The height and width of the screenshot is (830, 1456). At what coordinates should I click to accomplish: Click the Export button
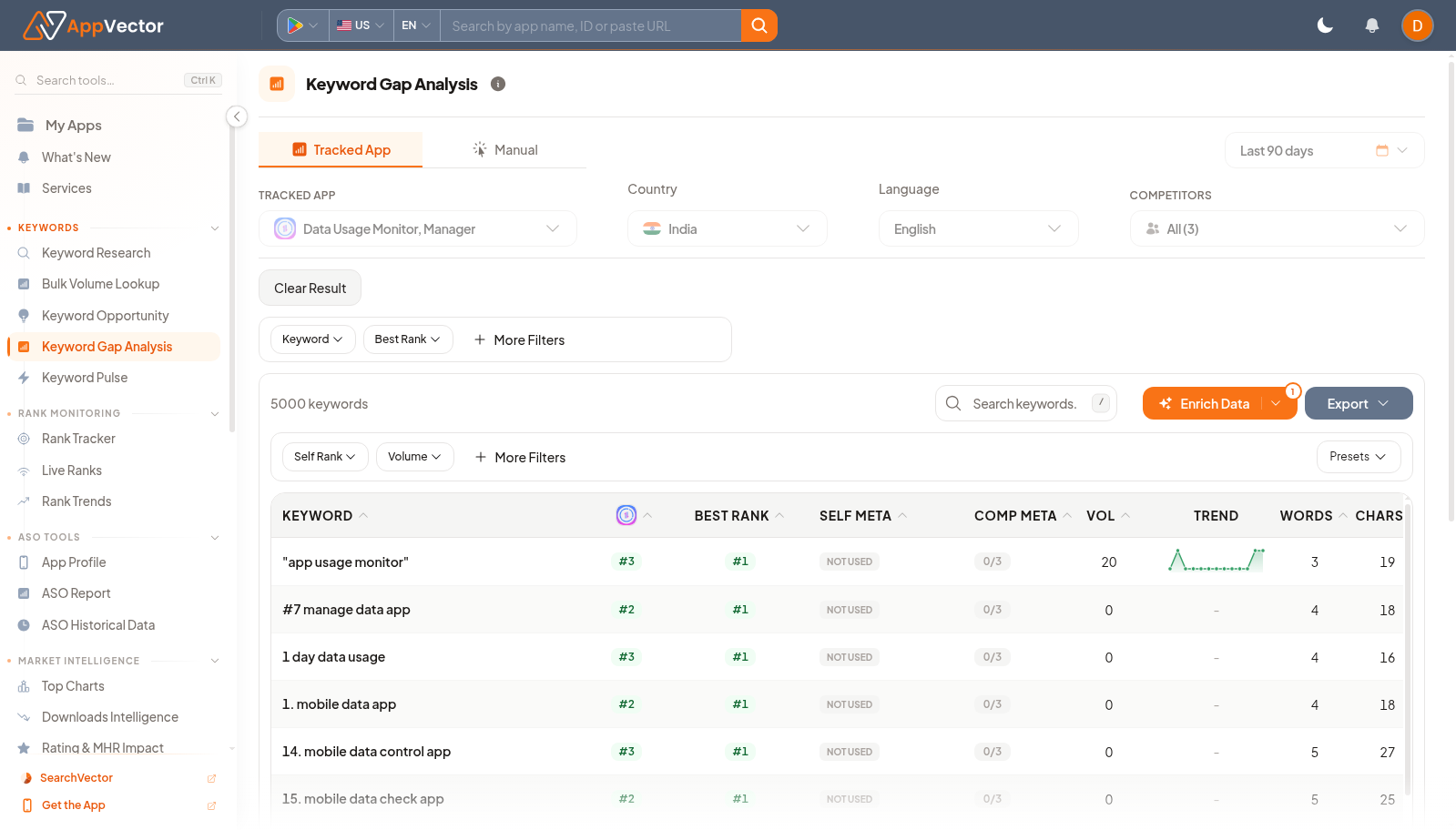tap(1358, 403)
